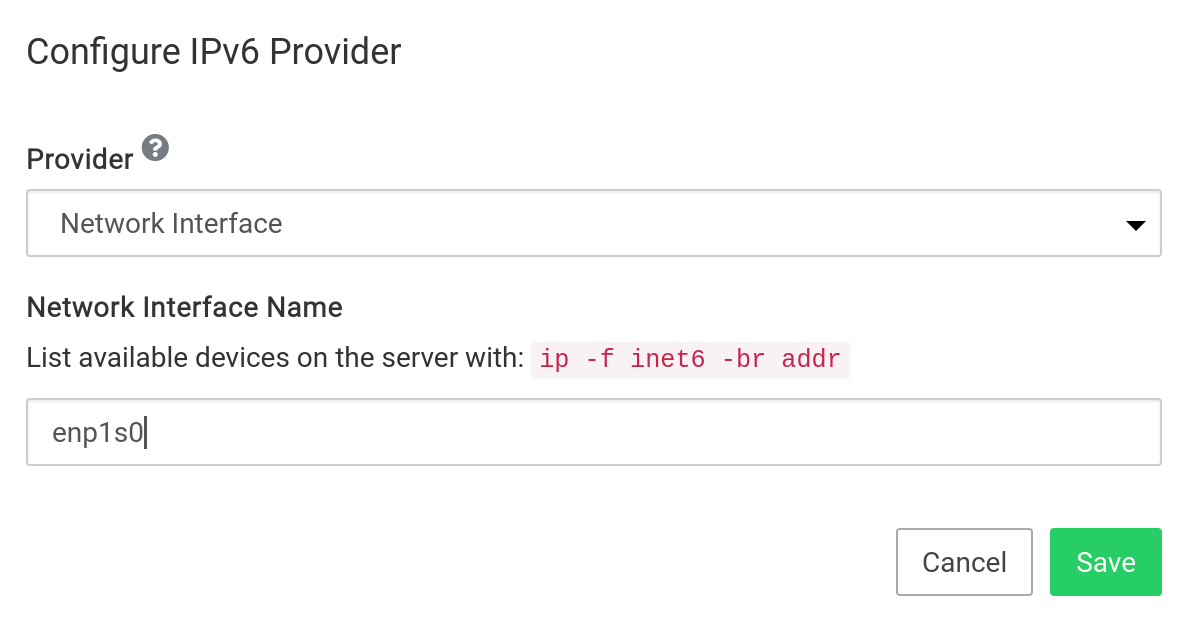The width and height of the screenshot is (1188, 618).
Task: Click the "enp1s0" text in the input
Action: click(x=99, y=433)
